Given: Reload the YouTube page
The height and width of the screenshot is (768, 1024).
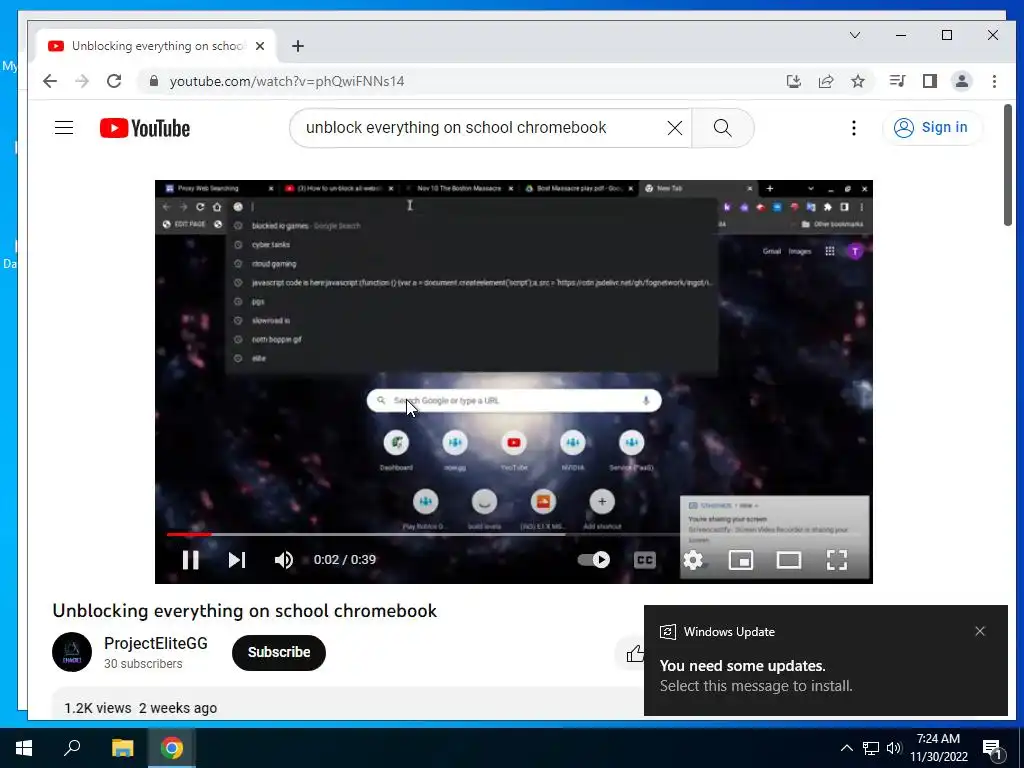Looking at the screenshot, I should 114,81.
